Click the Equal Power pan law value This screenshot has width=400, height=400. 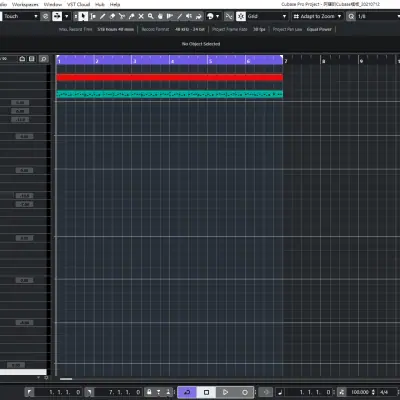coord(319,29)
